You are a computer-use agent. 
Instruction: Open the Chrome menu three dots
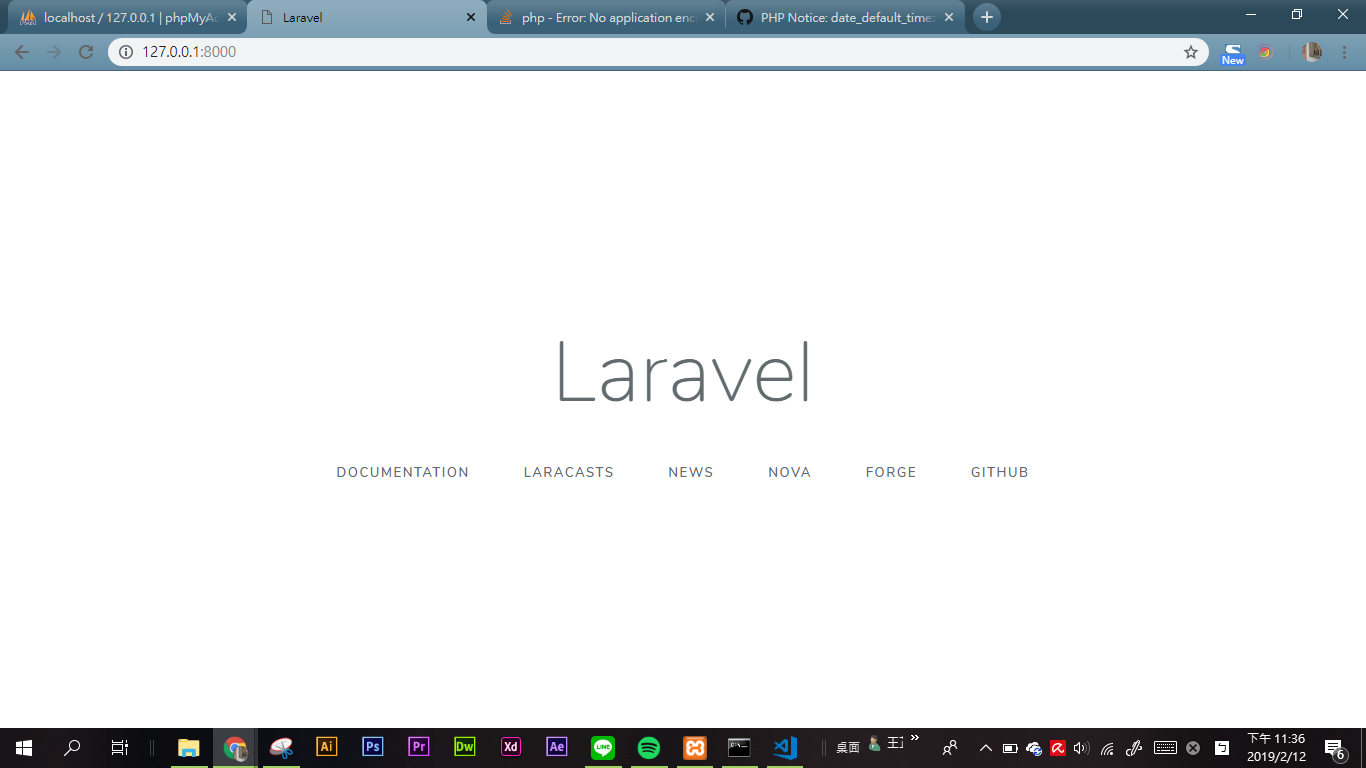pyautogui.click(x=1345, y=52)
